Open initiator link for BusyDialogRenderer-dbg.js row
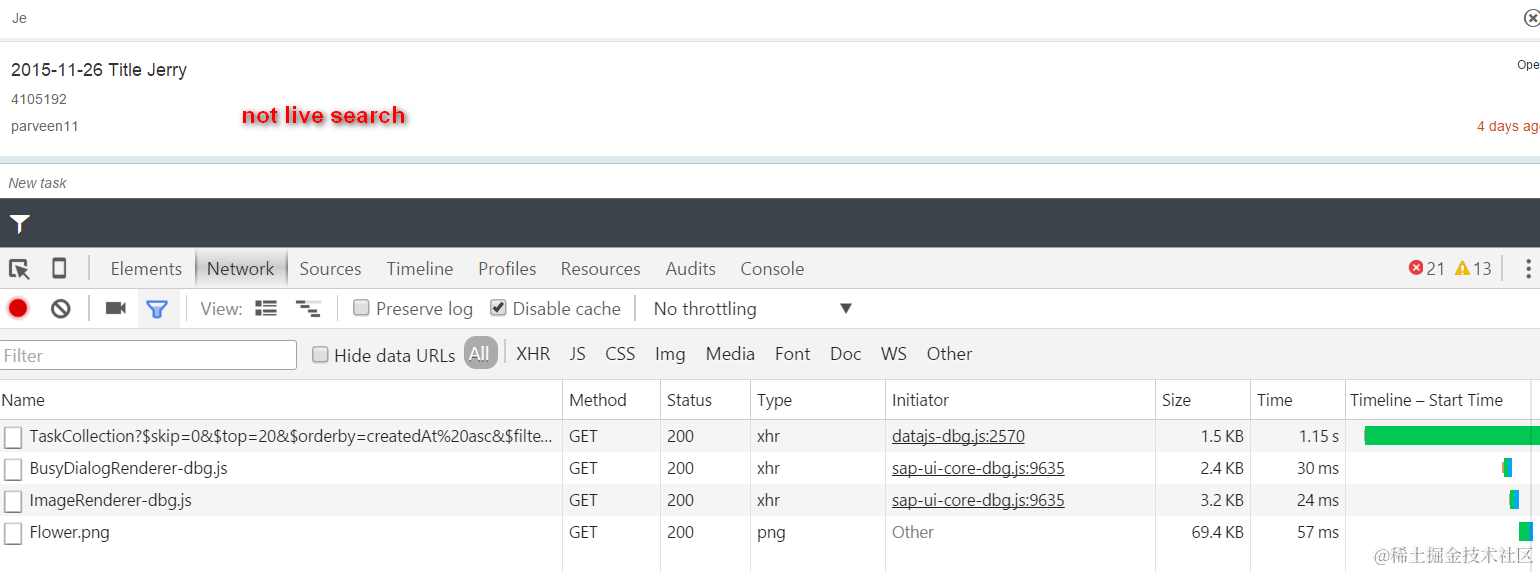 [x=978, y=468]
